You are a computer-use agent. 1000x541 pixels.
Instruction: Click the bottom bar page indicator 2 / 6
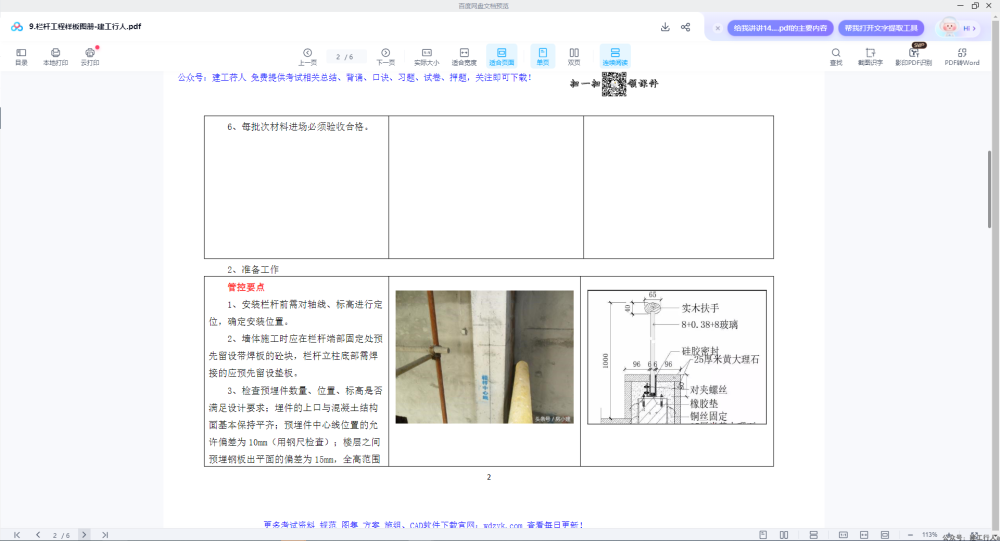[x=61, y=535]
